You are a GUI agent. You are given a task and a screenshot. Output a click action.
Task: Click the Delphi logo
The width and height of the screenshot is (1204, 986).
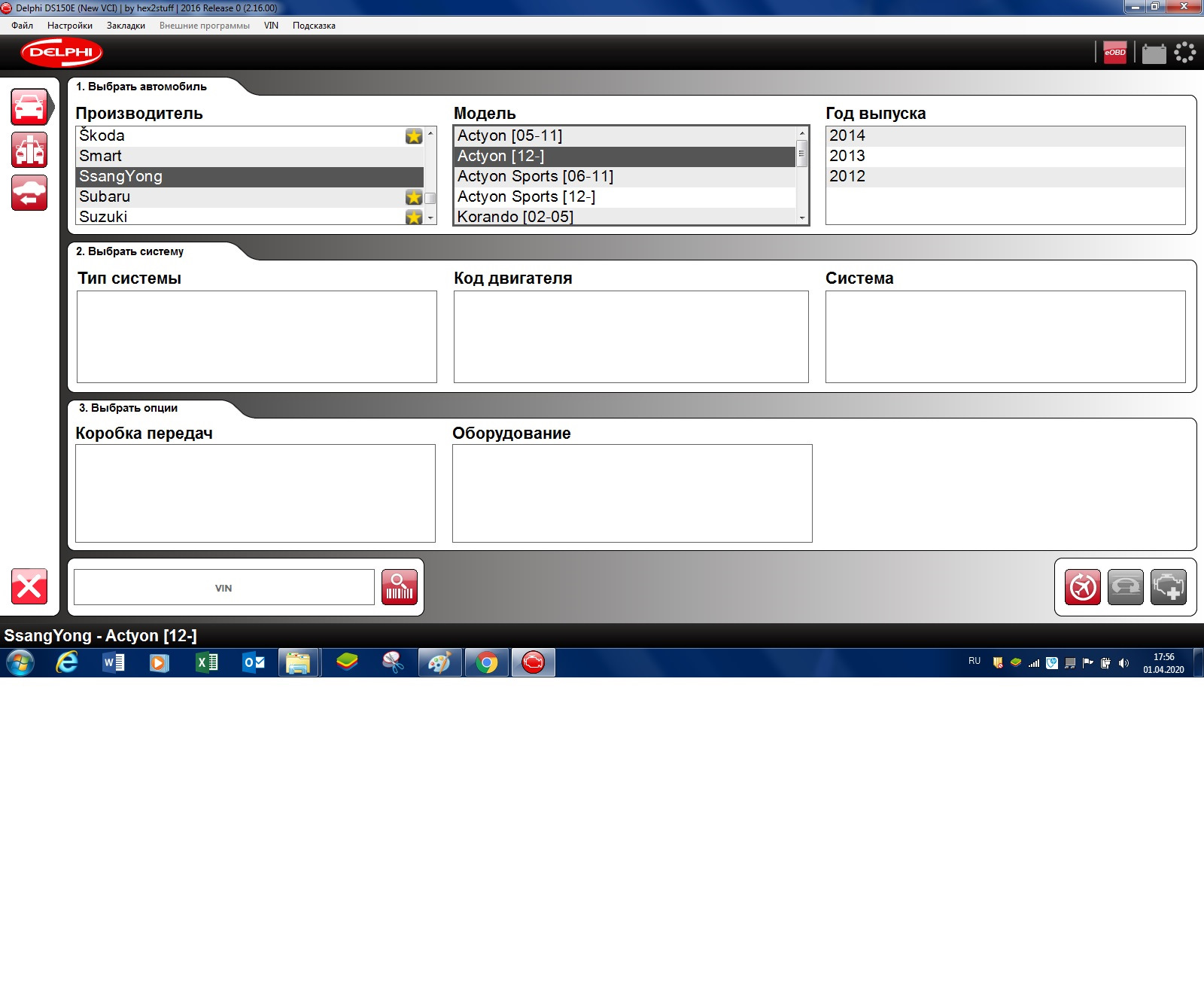pos(62,53)
